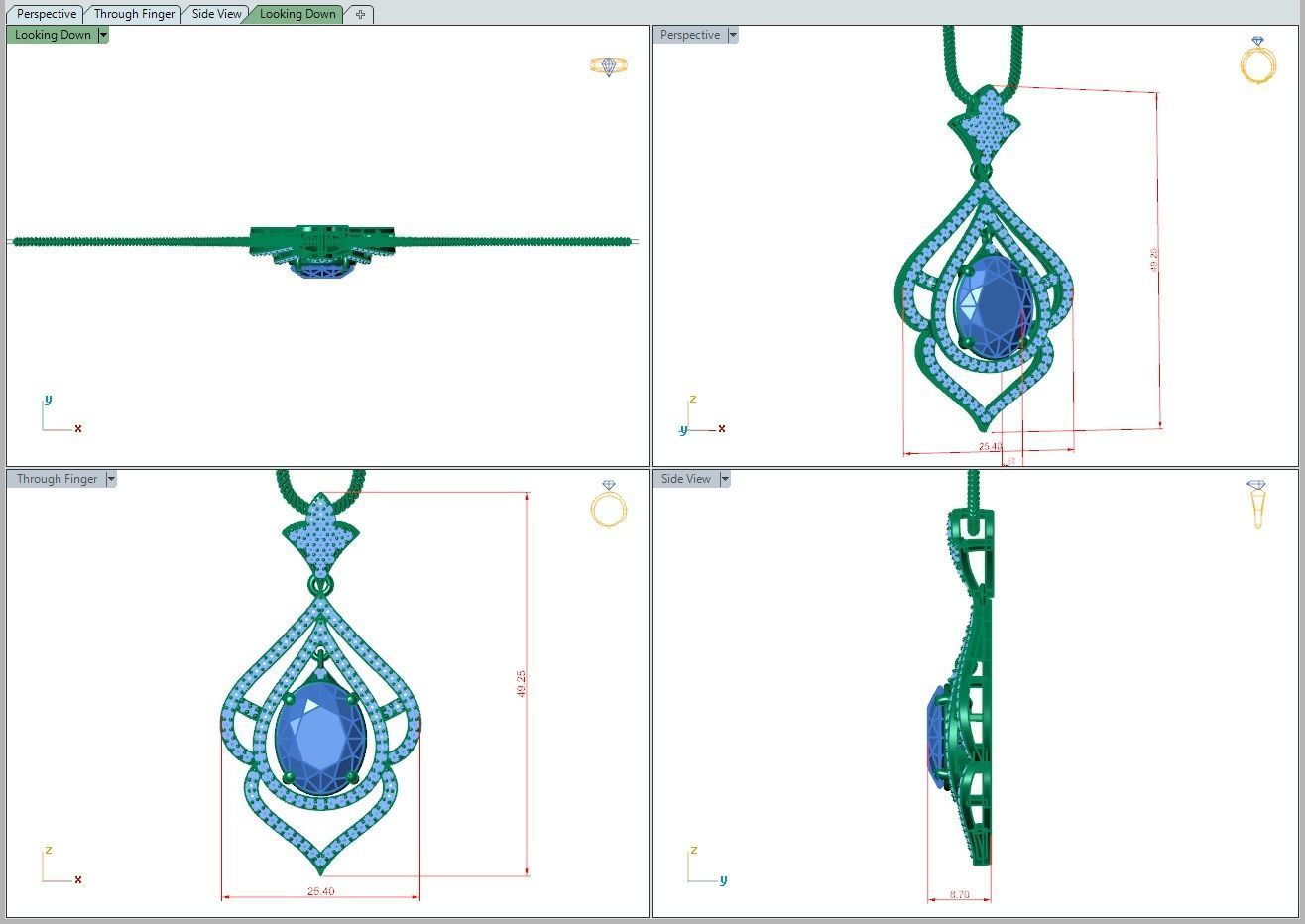
Task: Click the ring icon in Perspective viewport
Action: (x=1257, y=59)
